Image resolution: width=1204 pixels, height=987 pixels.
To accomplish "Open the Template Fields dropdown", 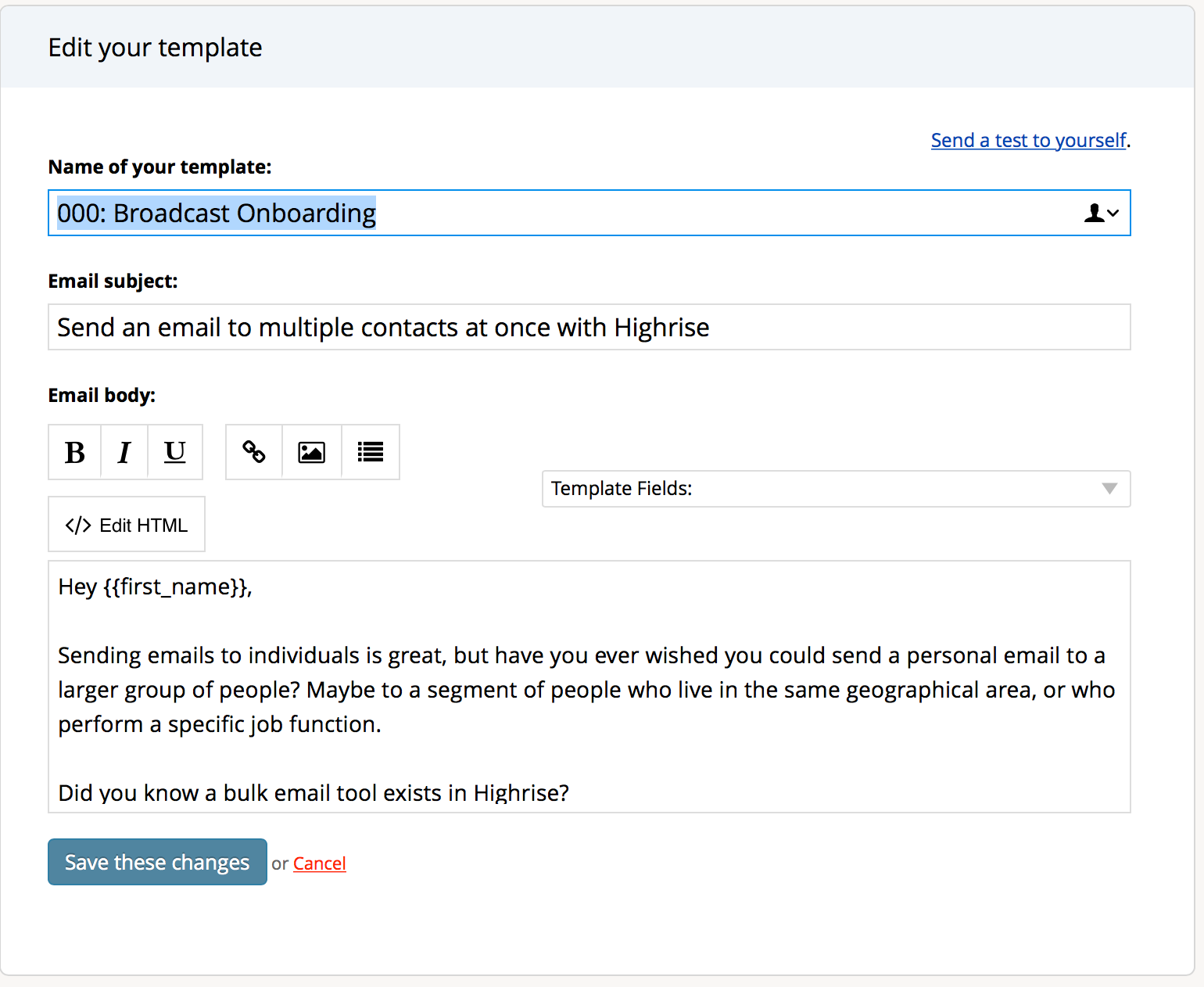I will click(x=837, y=489).
